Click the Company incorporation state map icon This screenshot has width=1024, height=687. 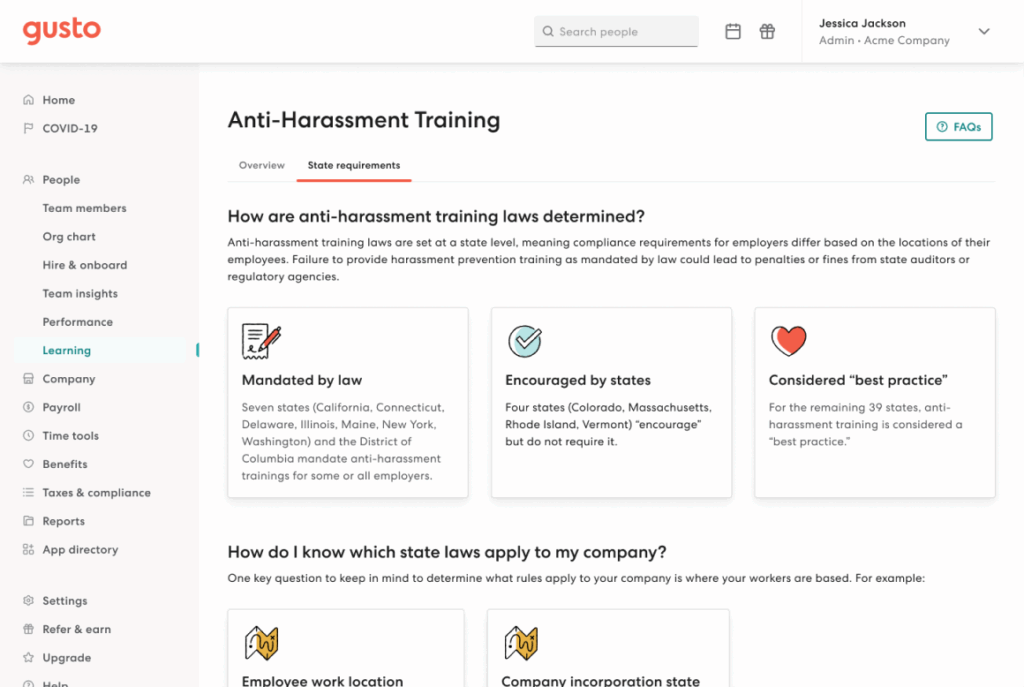(520, 643)
